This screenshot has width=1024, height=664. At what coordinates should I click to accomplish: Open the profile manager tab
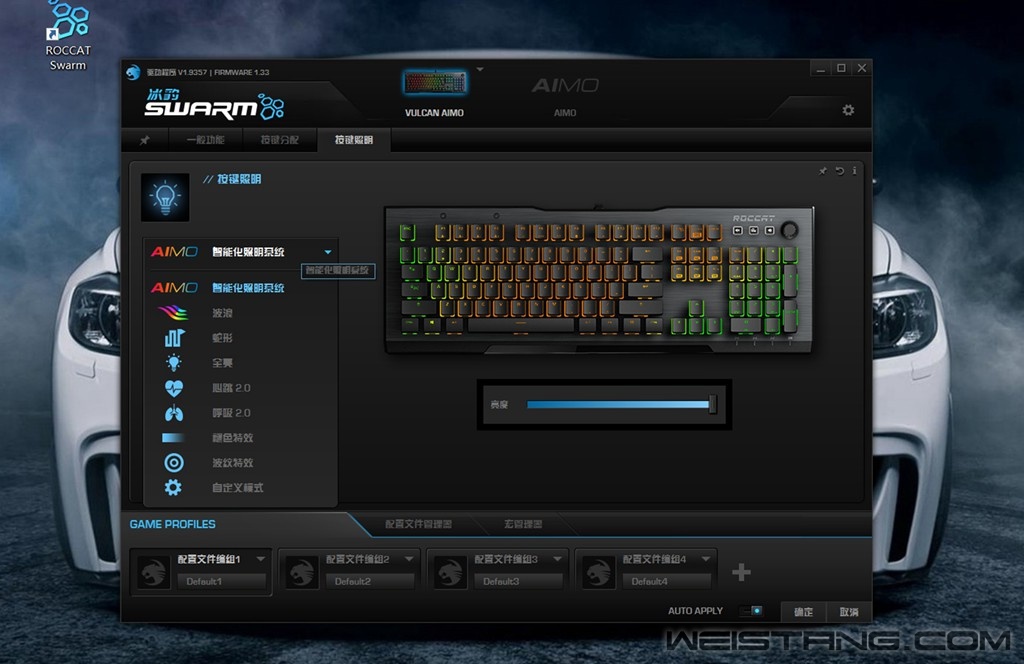coord(418,524)
